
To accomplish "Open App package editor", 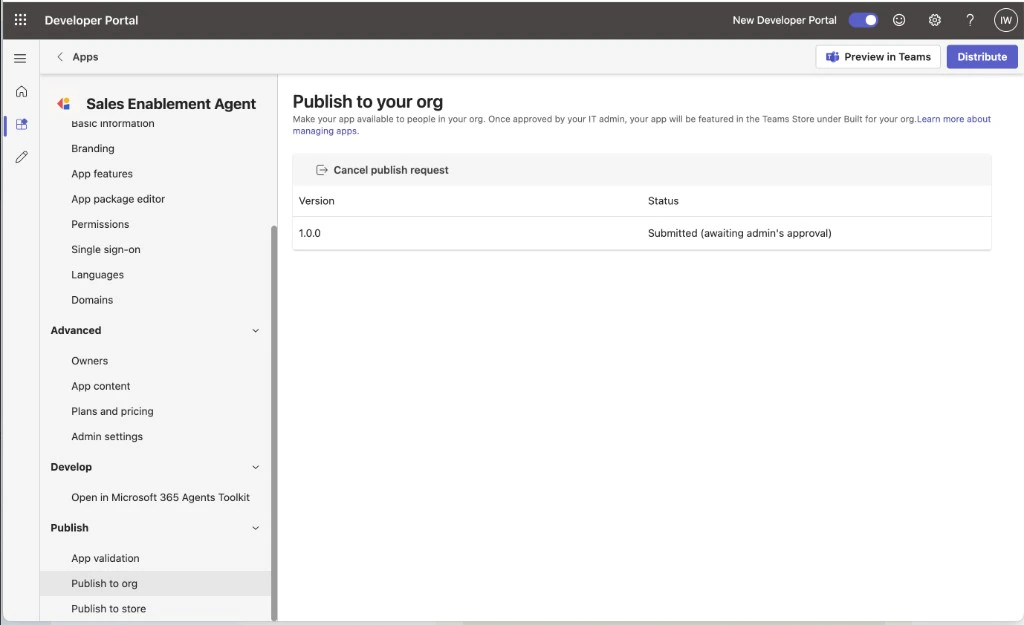I will click(x=118, y=199).
